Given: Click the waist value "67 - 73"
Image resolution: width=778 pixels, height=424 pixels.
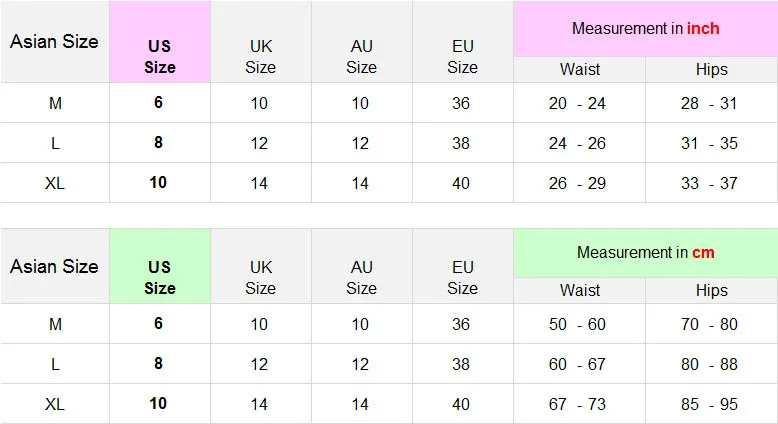Looking at the screenshot, I should pyautogui.click(x=578, y=404).
